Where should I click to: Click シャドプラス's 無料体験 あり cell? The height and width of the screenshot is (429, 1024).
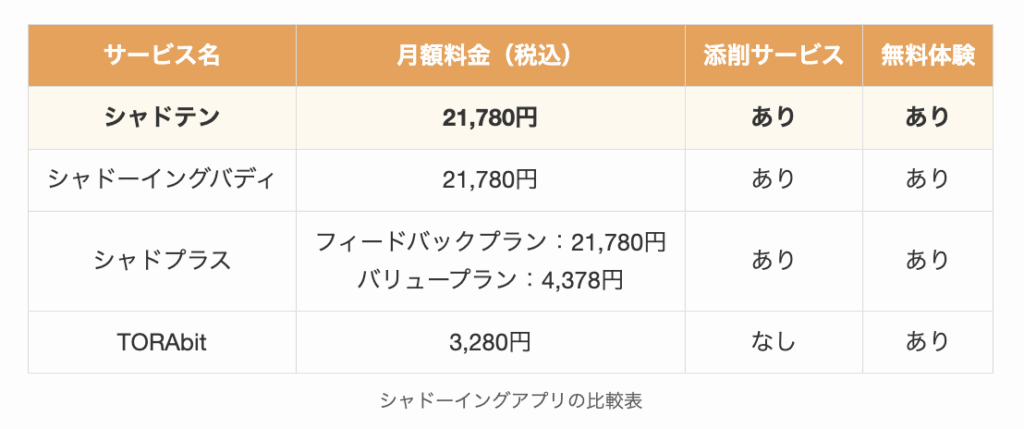927,261
